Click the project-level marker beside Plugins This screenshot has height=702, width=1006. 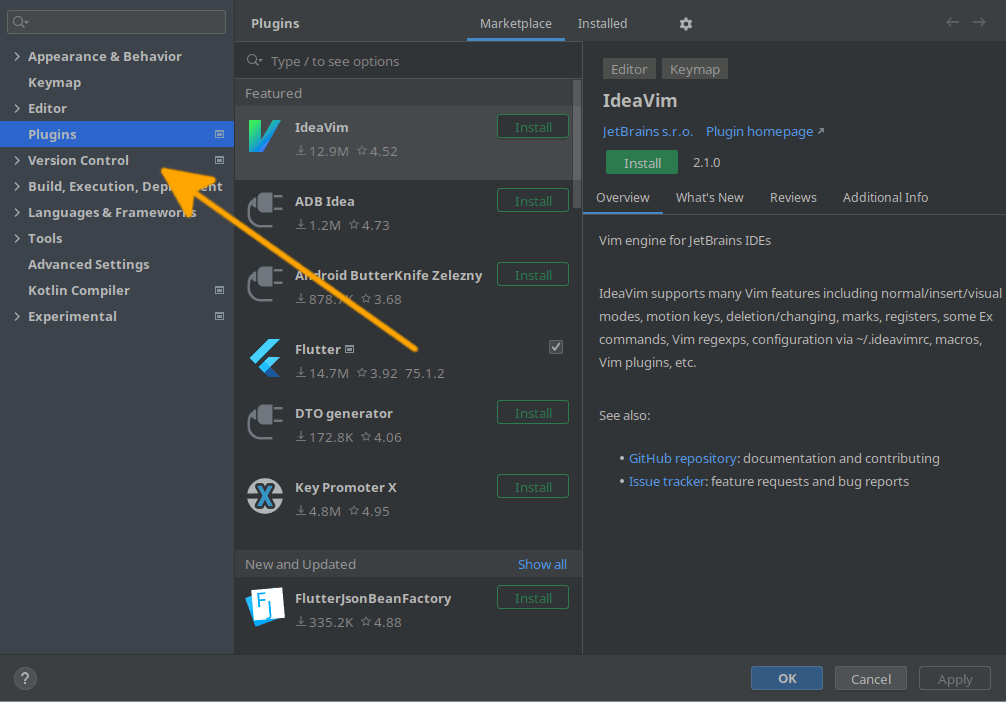point(219,134)
